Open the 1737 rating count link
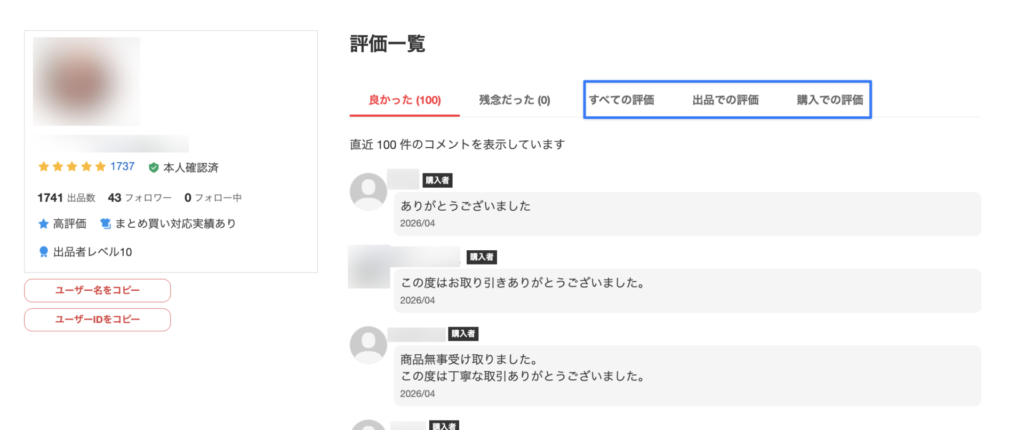Image resolution: width=1024 pixels, height=430 pixels. [122, 167]
